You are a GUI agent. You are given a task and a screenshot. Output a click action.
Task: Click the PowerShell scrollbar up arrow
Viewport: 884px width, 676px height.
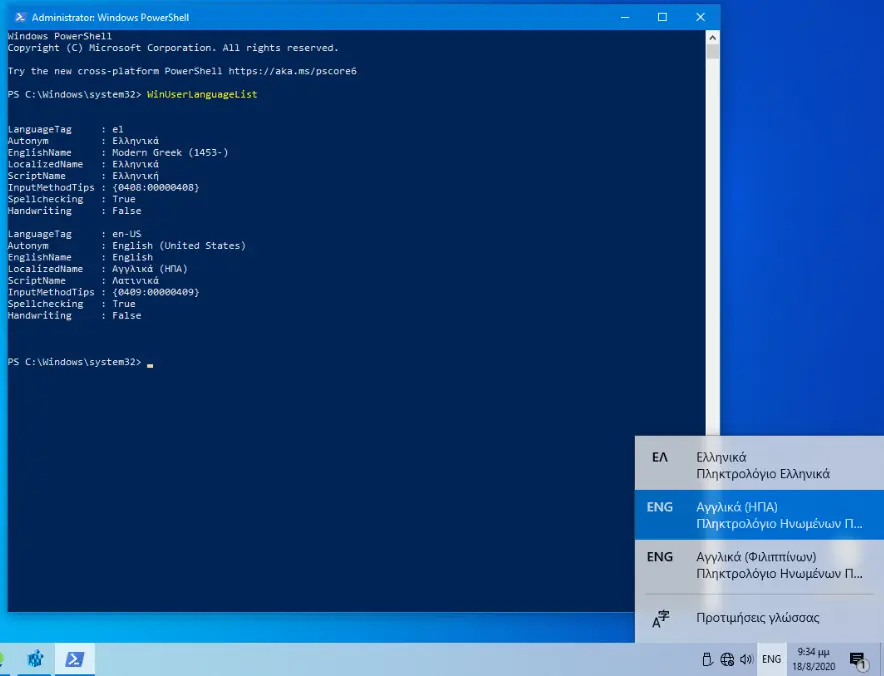713,37
